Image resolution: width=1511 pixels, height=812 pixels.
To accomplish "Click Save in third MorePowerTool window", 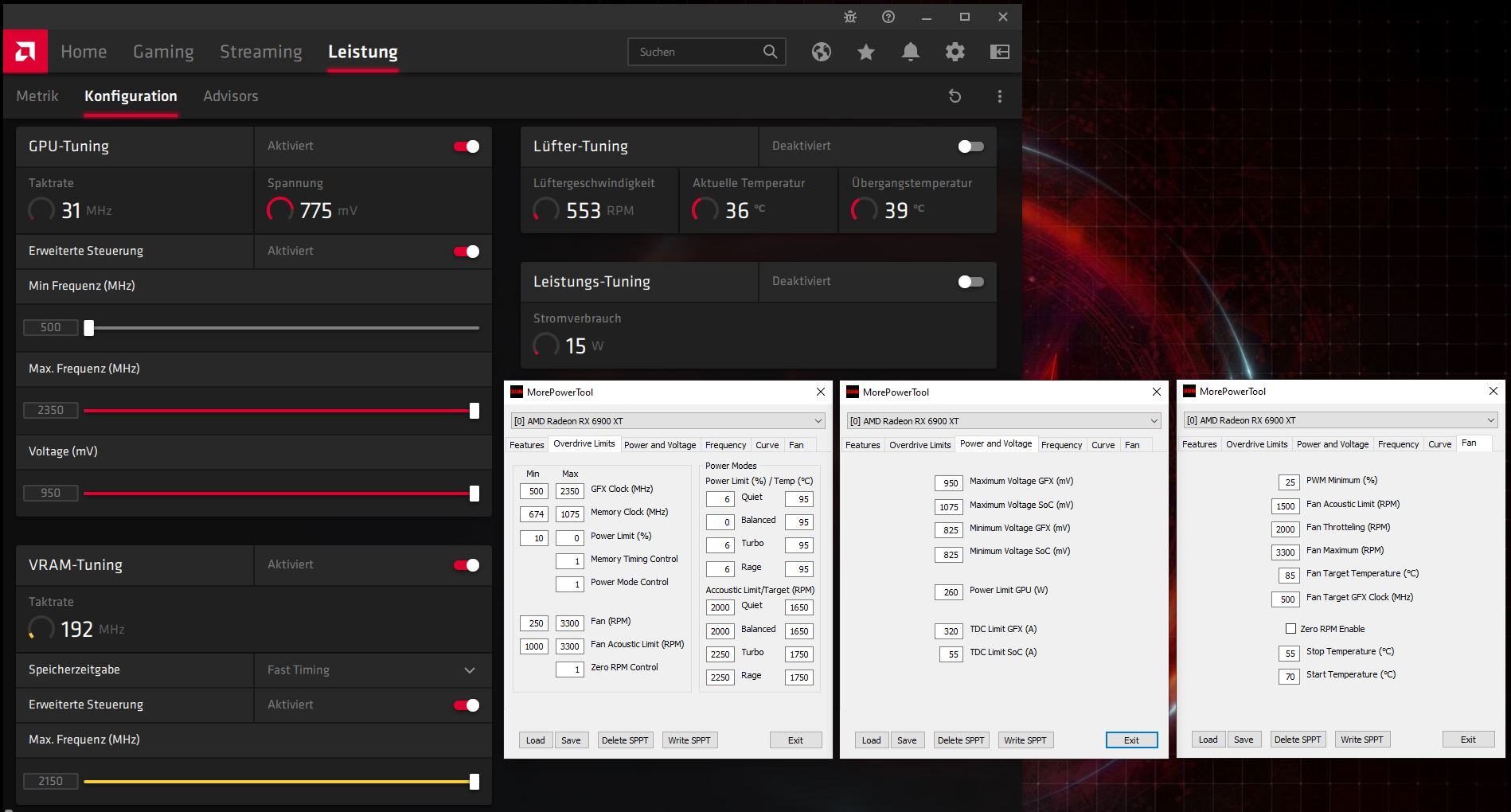I will (x=1244, y=740).
